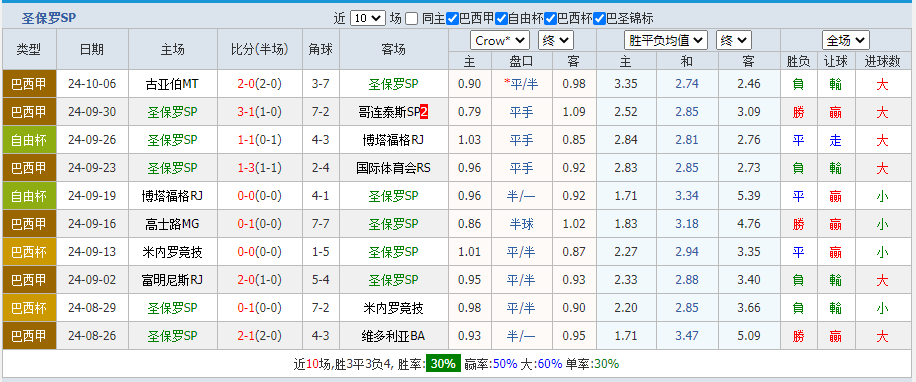Click the 日期 column header
This screenshot has width=916, height=382.
click(92, 49)
